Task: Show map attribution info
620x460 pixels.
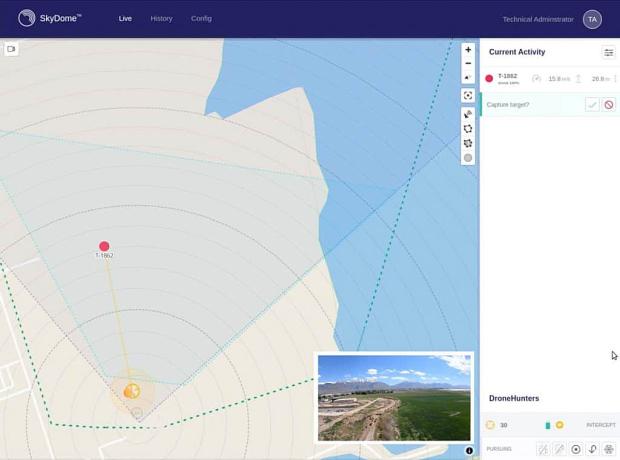Action: click(x=469, y=451)
